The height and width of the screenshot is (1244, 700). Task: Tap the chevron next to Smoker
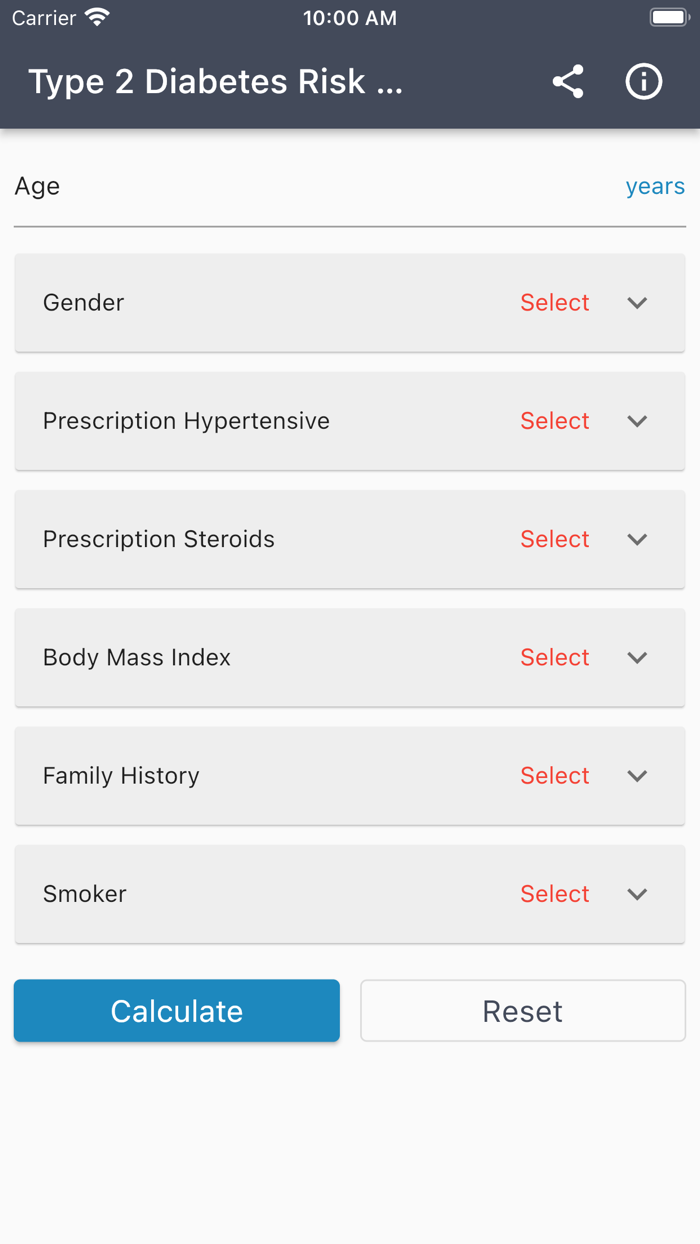637,894
